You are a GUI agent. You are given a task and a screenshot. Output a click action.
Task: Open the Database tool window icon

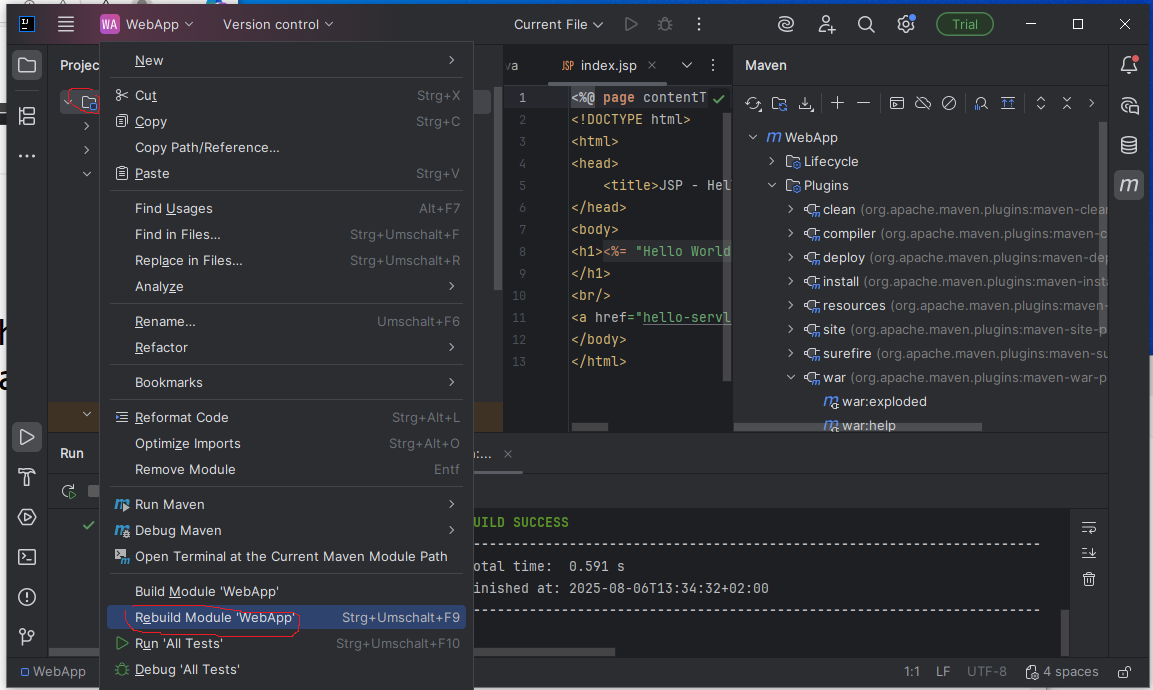click(x=1129, y=145)
